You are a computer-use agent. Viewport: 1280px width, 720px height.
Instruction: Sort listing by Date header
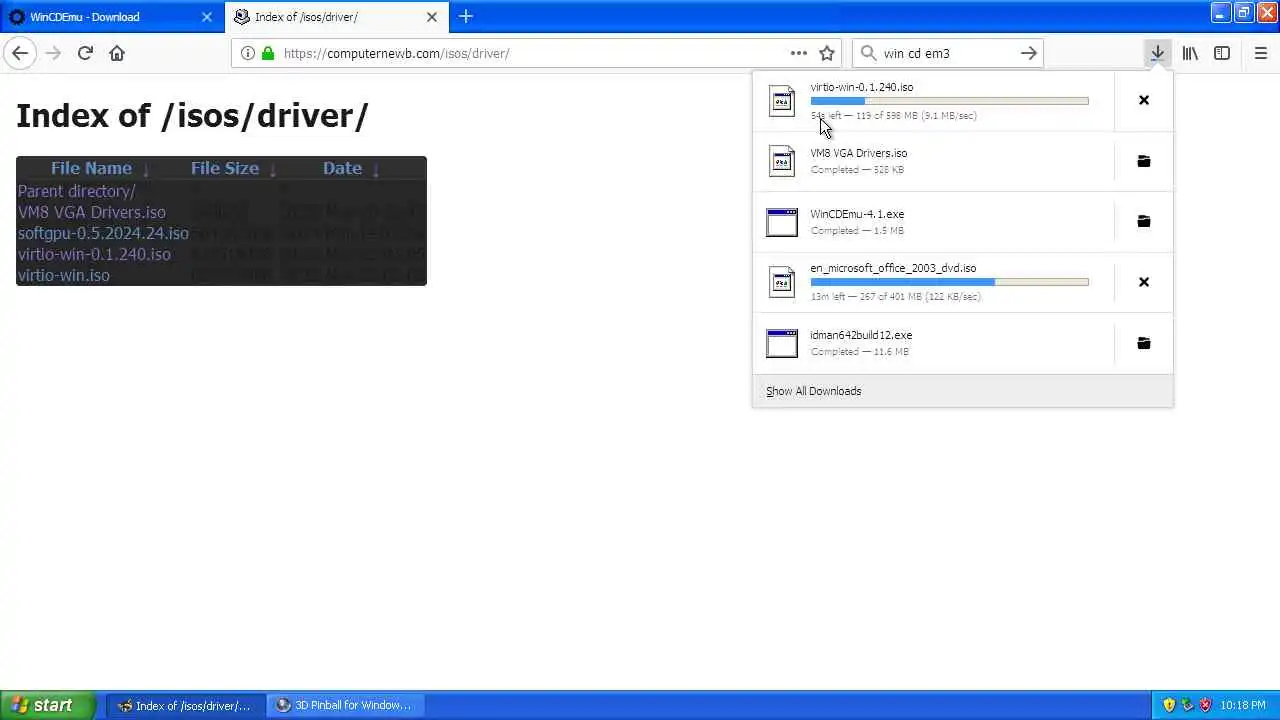pos(342,168)
